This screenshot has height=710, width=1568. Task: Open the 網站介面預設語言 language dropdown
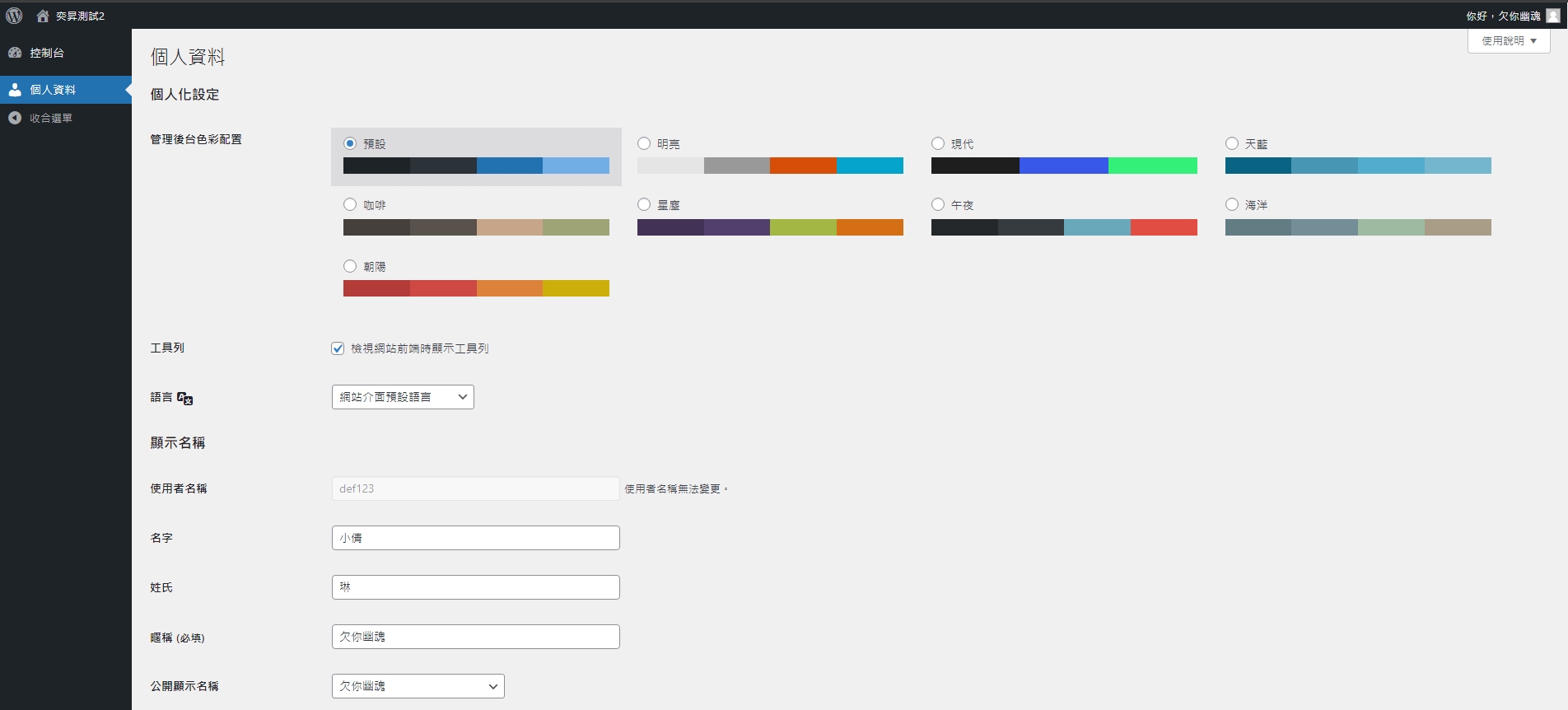point(403,397)
